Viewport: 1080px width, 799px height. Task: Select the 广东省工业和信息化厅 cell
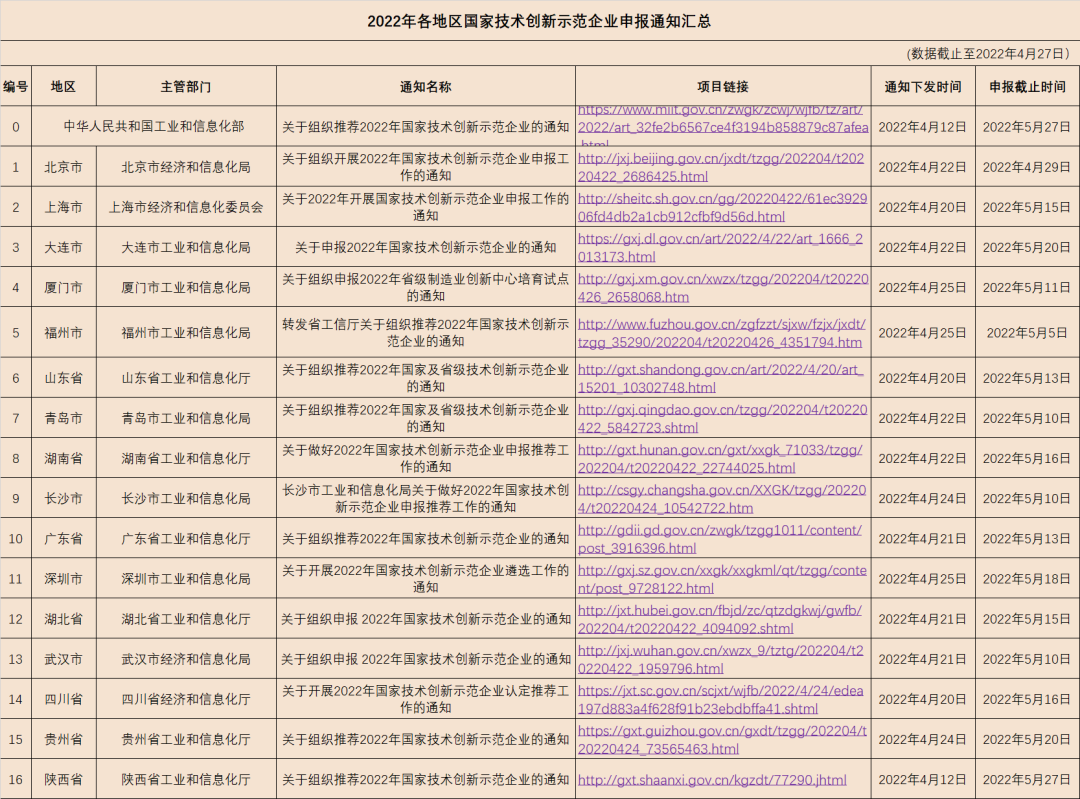(x=186, y=538)
